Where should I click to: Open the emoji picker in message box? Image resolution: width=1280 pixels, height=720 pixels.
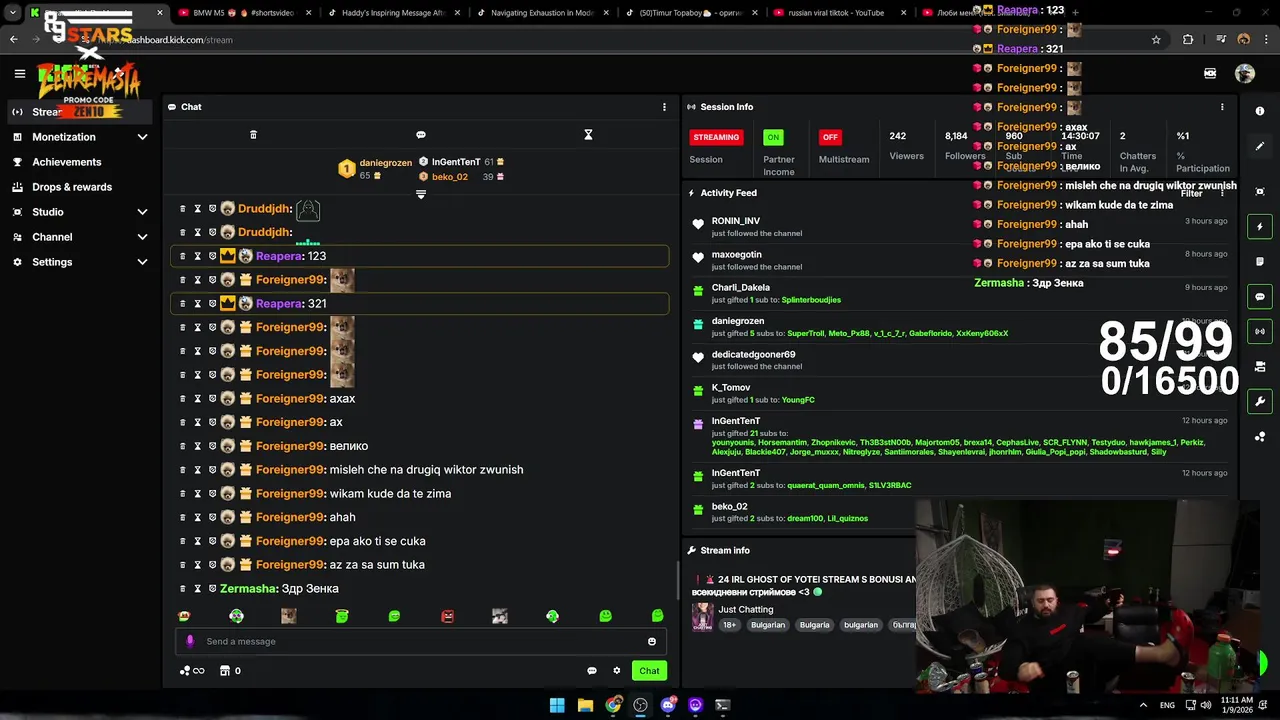tap(652, 642)
